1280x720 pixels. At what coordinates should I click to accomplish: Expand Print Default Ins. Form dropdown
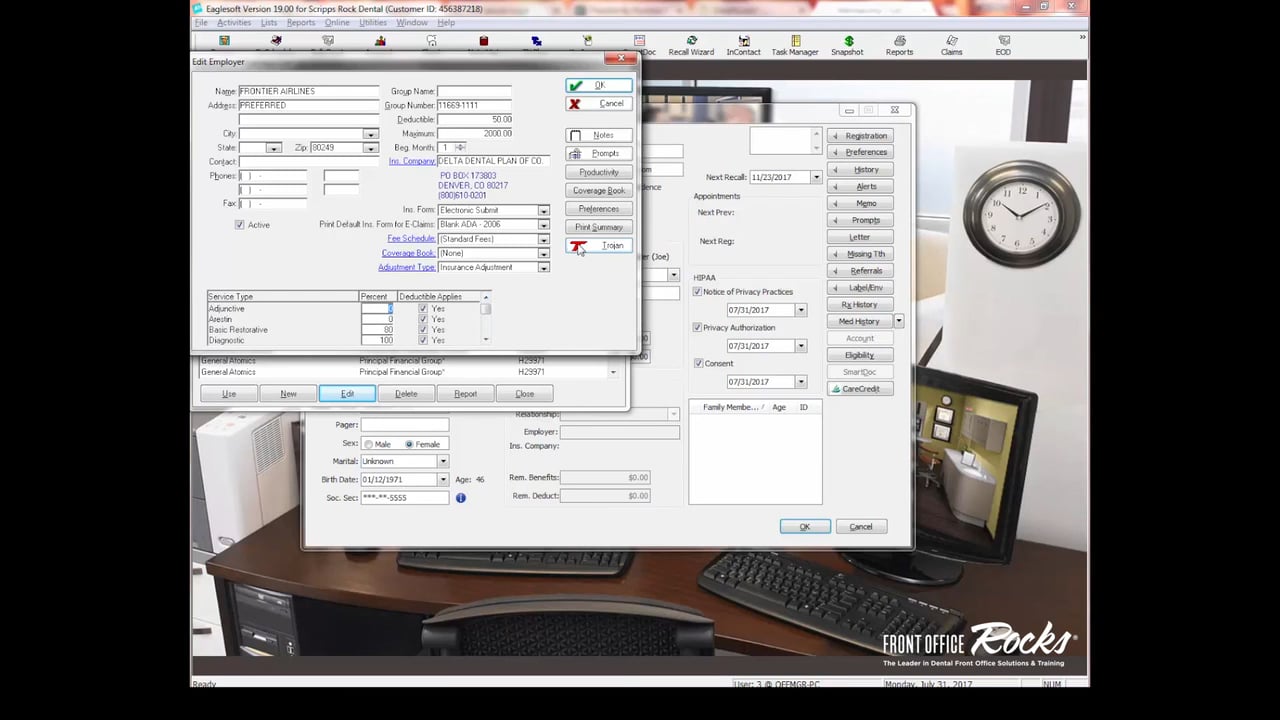point(544,225)
